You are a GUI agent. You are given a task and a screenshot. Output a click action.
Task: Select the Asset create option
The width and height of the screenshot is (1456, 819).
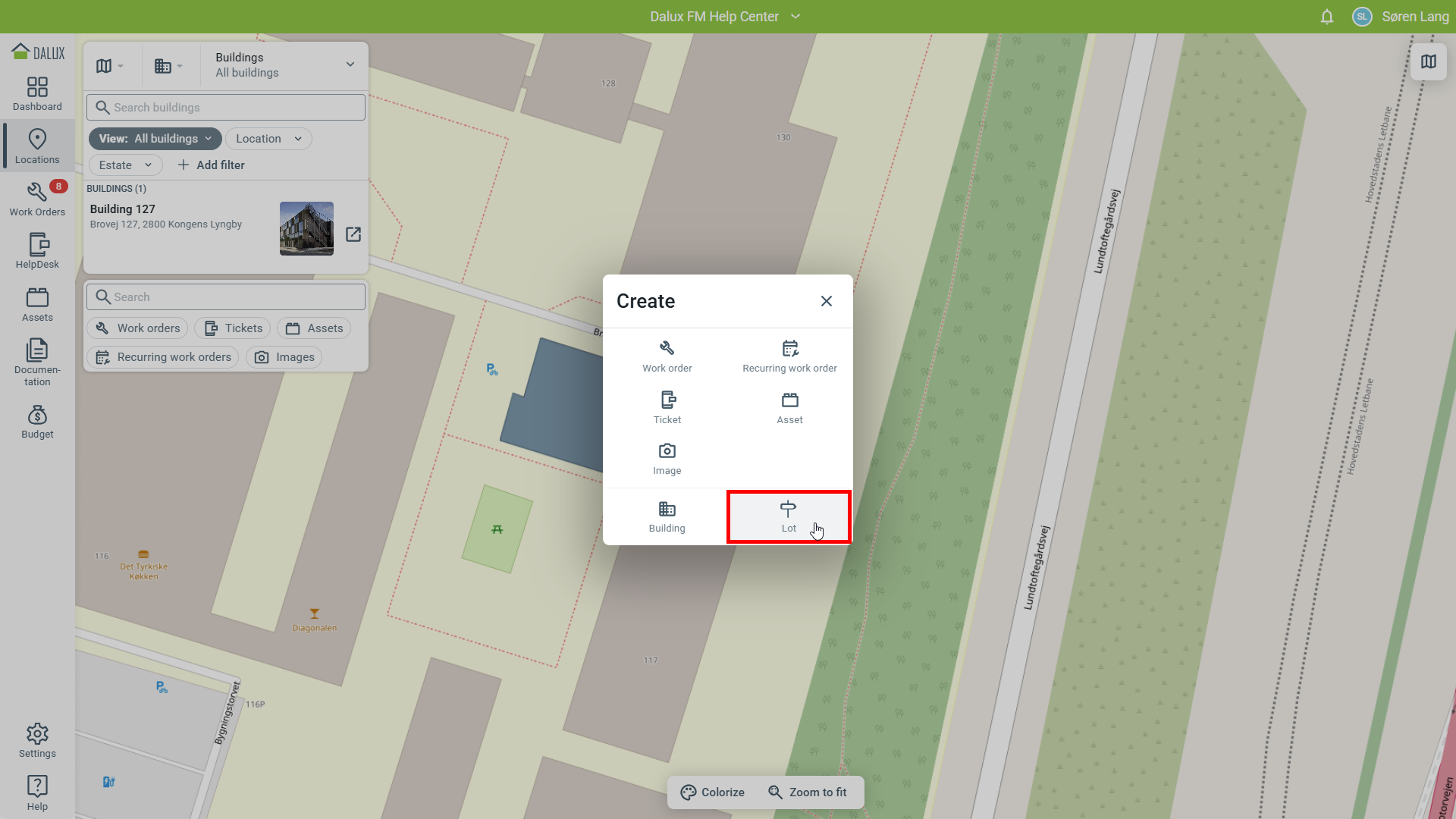pos(789,407)
